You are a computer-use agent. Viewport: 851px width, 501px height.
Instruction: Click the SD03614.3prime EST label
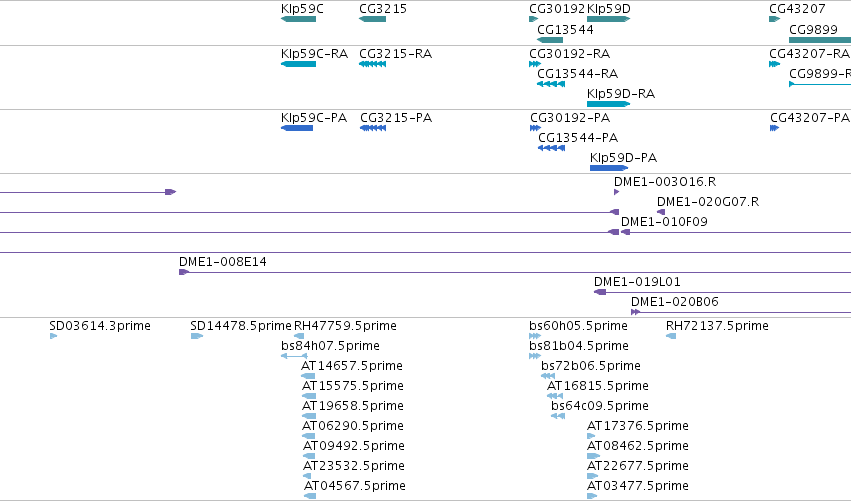click(x=100, y=326)
